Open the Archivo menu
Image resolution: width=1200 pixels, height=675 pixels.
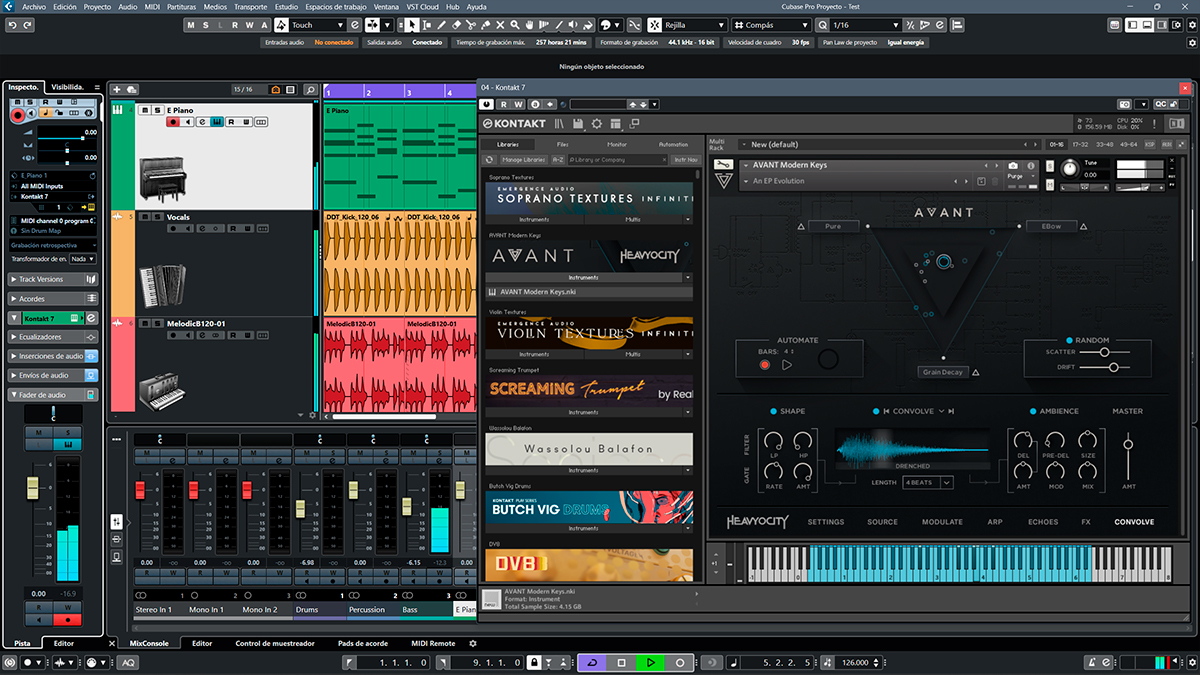pos(34,6)
